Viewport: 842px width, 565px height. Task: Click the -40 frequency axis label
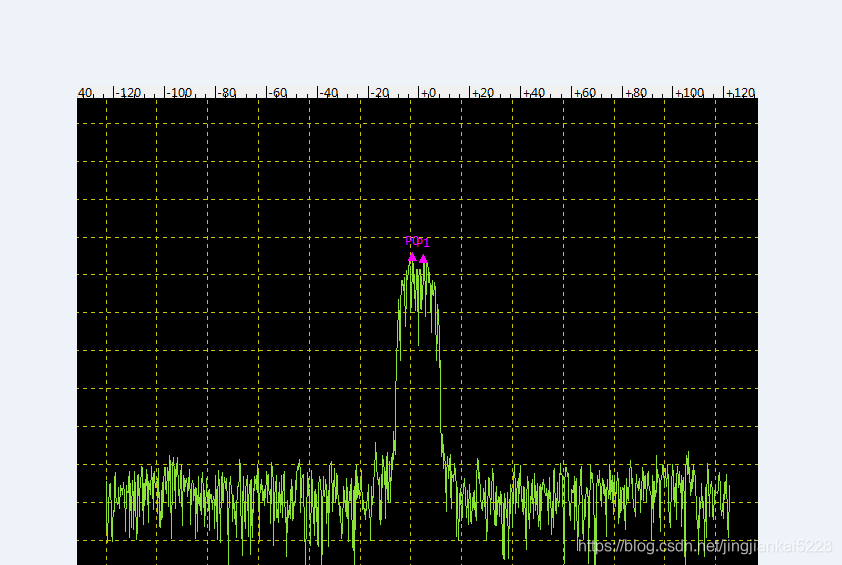(x=329, y=93)
